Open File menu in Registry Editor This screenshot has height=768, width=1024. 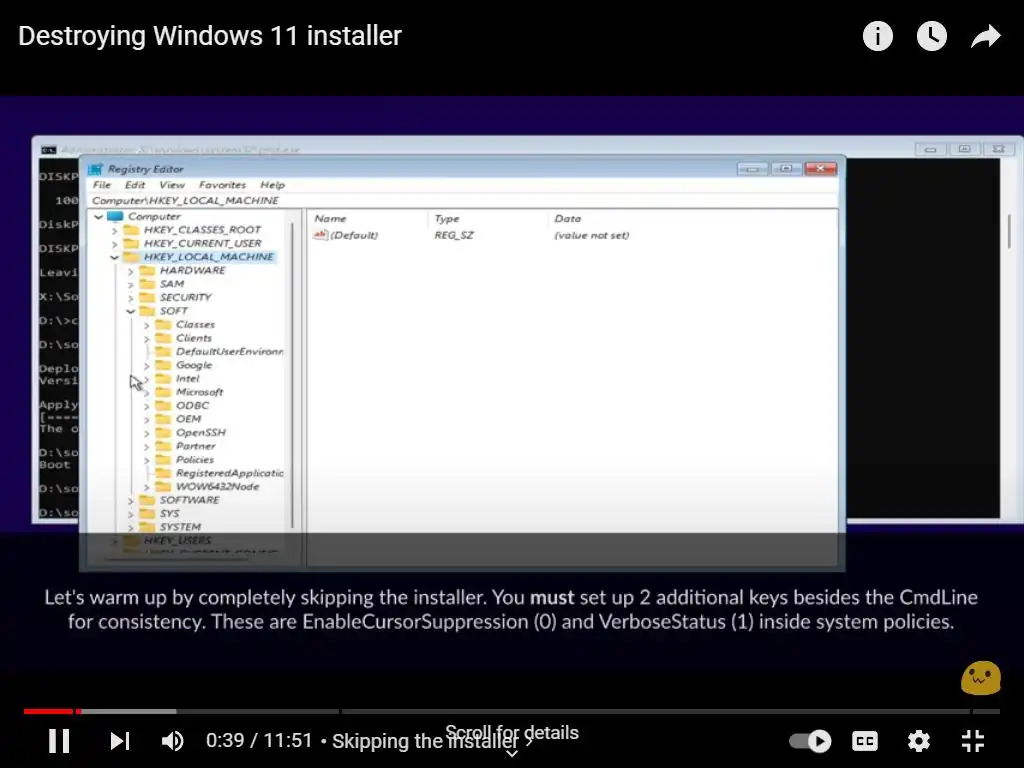tap(101, 185)
